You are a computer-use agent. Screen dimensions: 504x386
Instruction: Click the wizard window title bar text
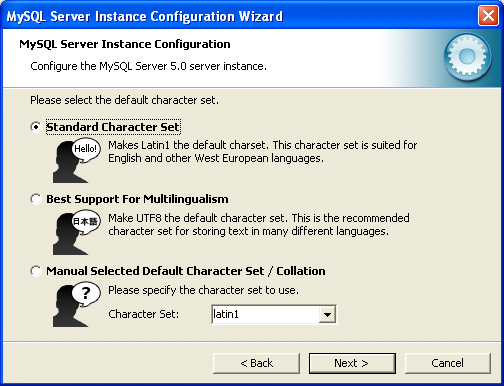coord(145,16)
